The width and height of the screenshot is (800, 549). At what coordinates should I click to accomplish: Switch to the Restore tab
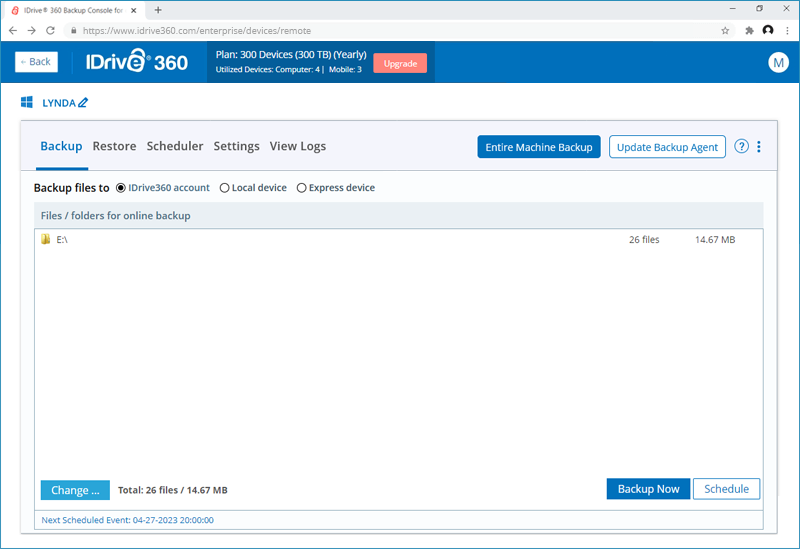[114, 146]
